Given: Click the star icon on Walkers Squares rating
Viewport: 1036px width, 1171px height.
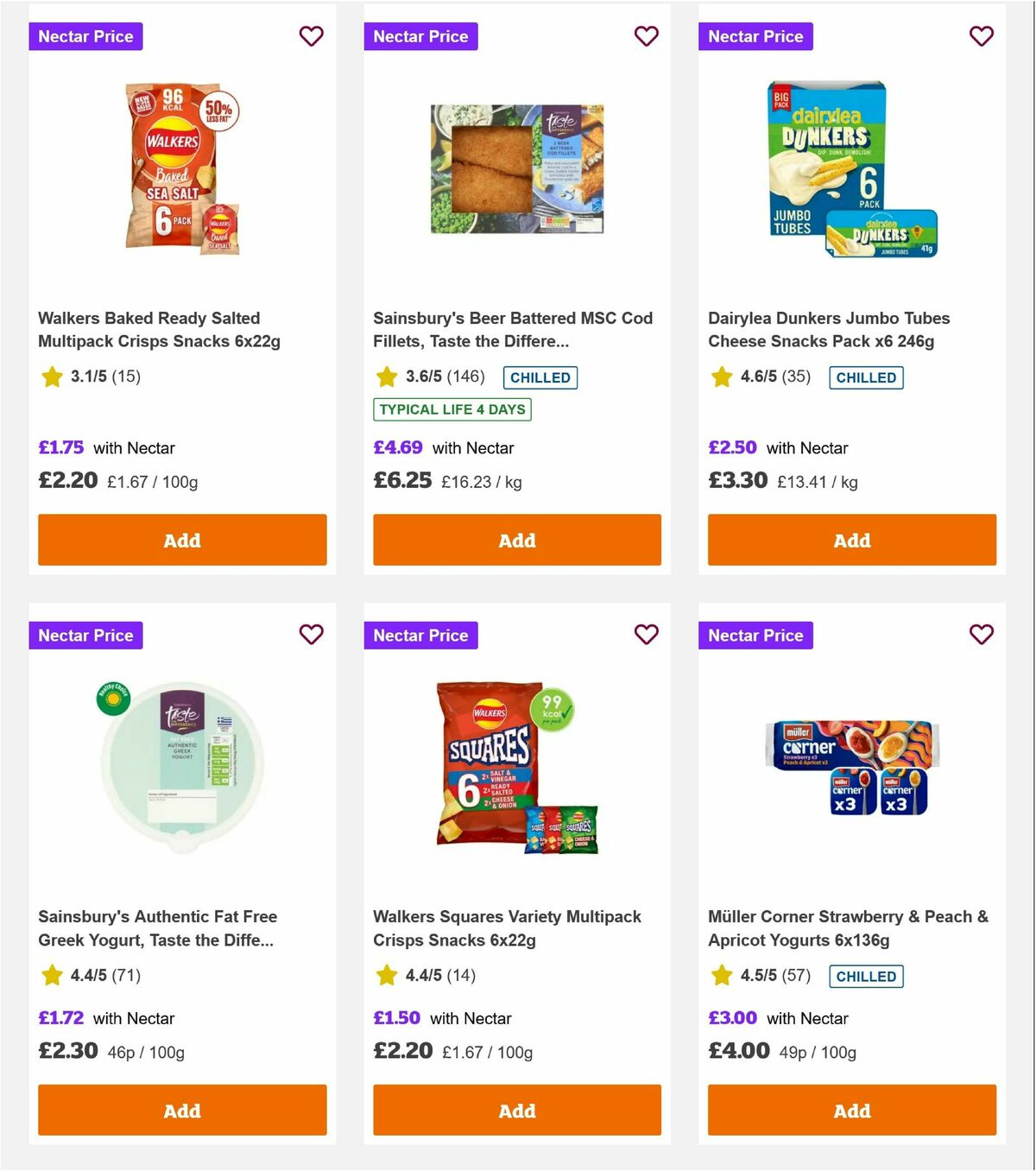Looking at the screenshot, I should tap(385, 976).
